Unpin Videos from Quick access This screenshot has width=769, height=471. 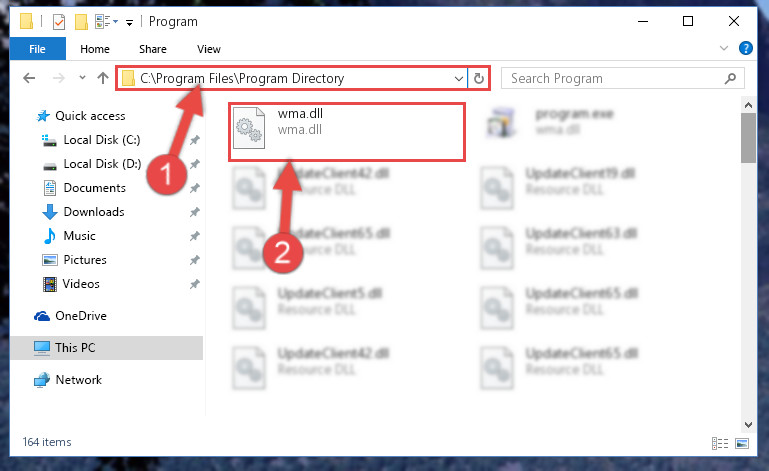click(195, 284)
